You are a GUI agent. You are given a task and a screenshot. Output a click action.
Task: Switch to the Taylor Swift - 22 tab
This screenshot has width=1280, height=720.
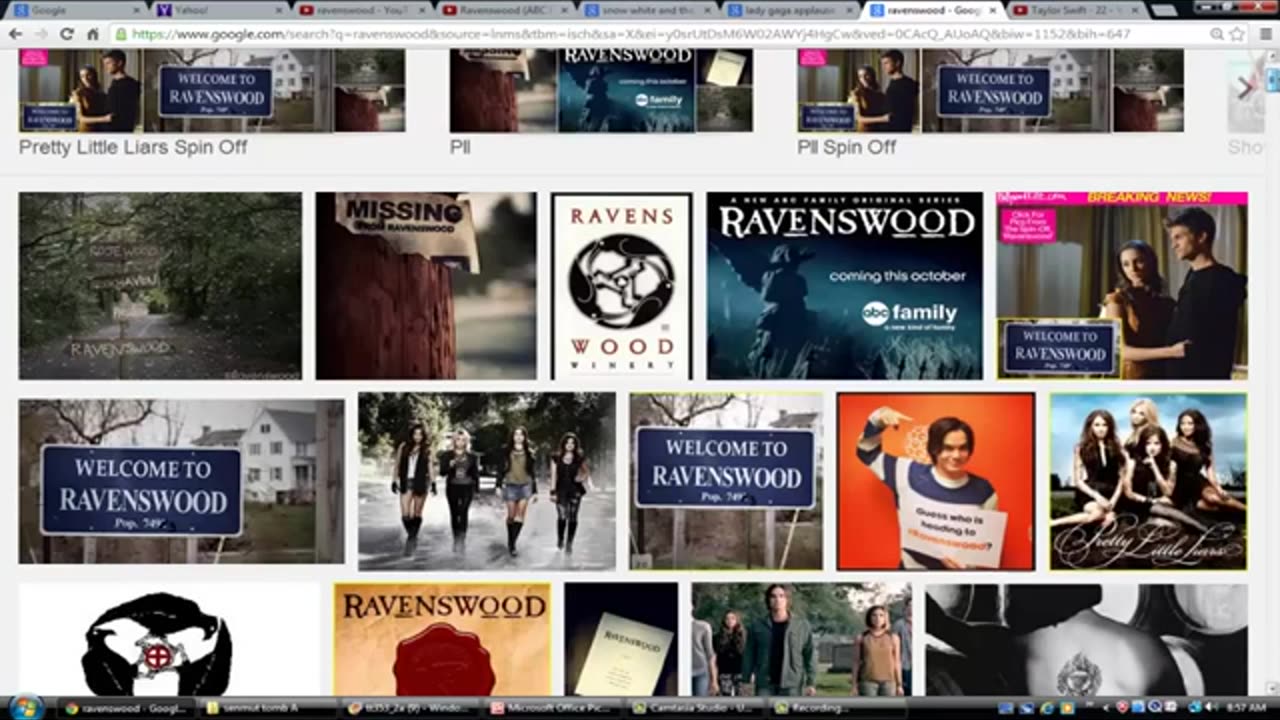(x=1077, y=10)
